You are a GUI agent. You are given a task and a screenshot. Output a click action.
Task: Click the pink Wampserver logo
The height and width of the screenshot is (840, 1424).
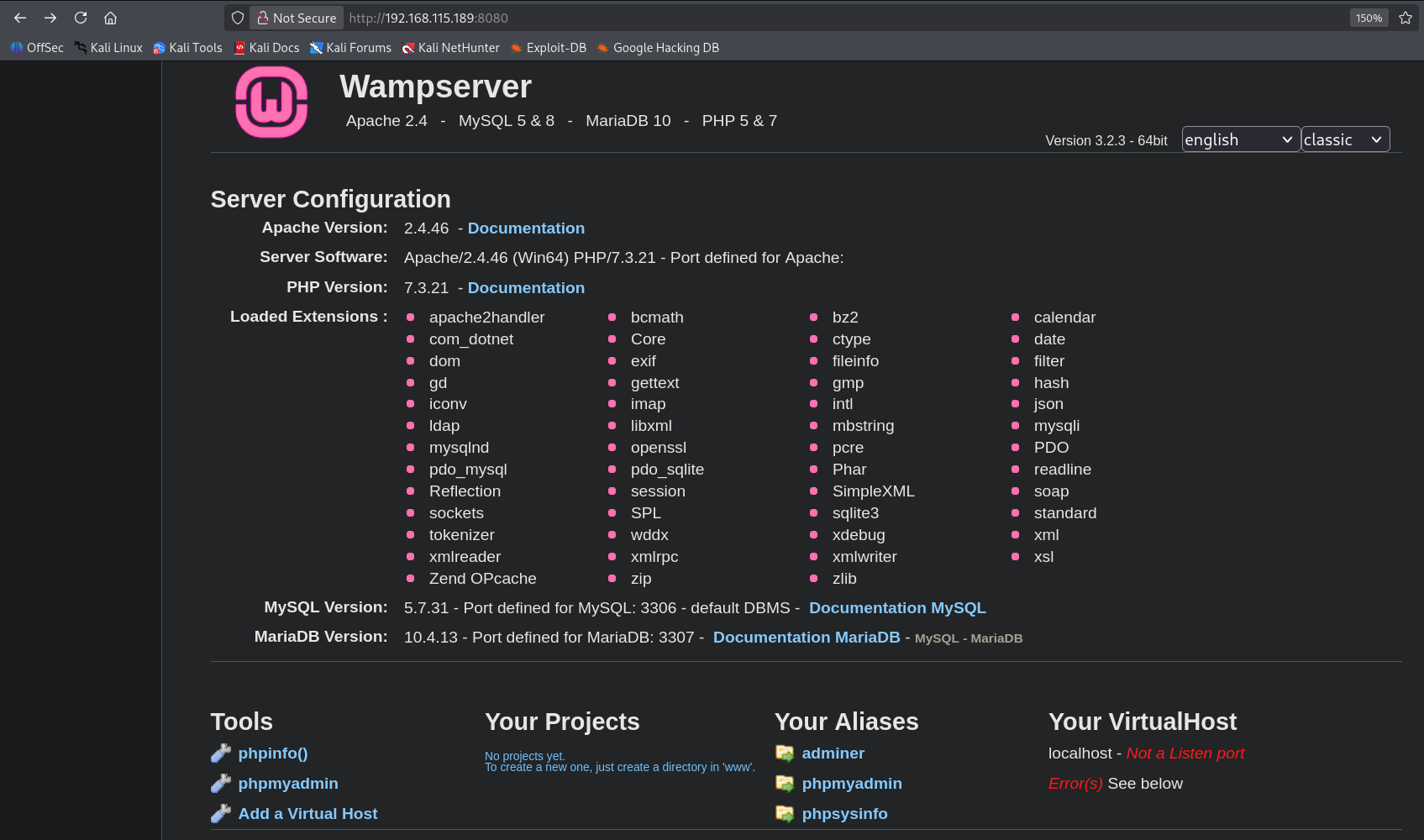271,102
